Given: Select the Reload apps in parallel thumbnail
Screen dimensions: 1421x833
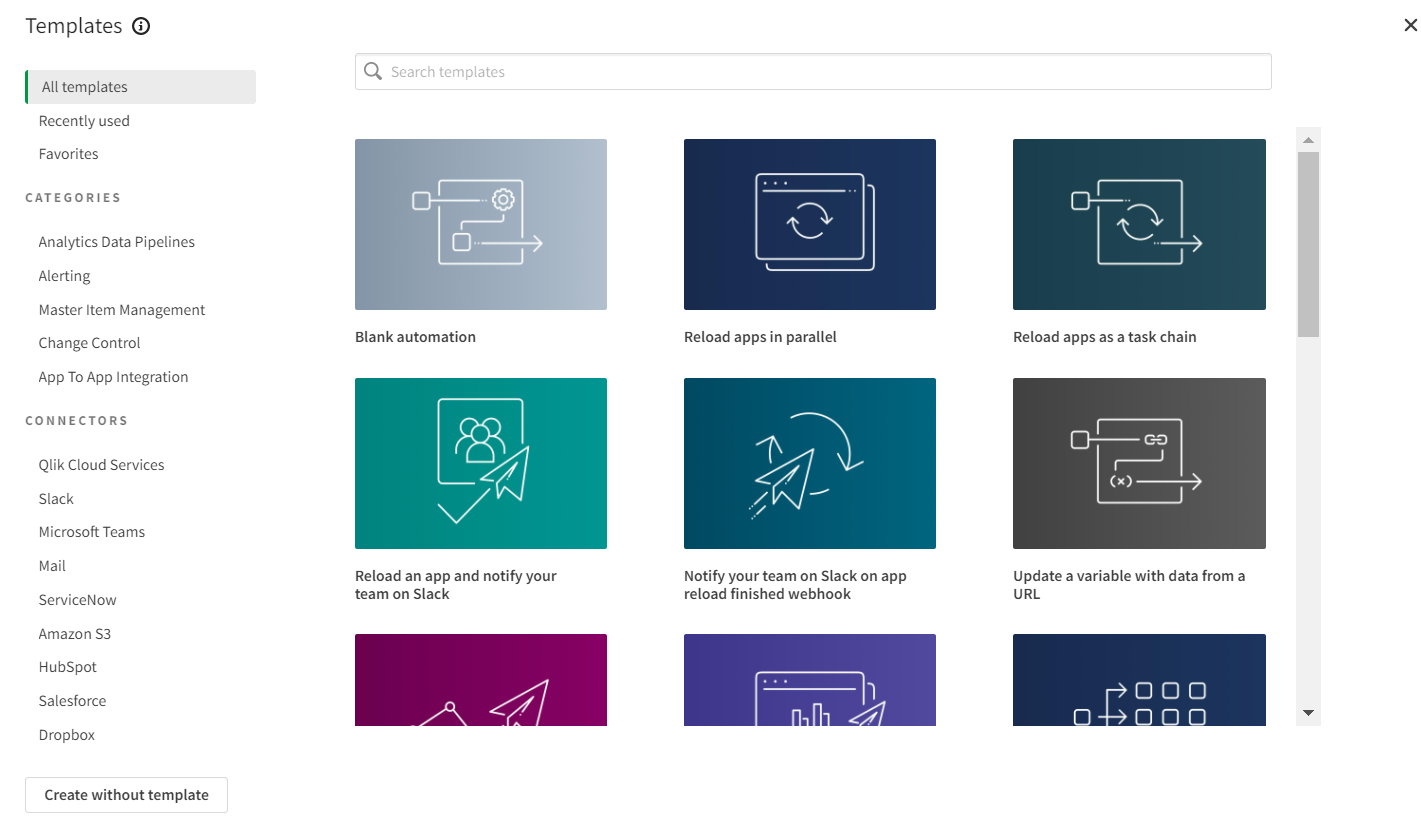Looking at the screenshot, I should tap(809, 224).
